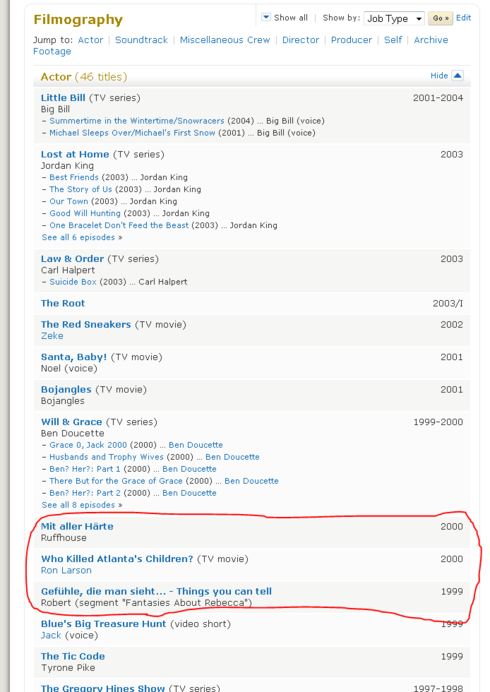
Task: Expand See all 6 episodes
Action: coord(82,237)
